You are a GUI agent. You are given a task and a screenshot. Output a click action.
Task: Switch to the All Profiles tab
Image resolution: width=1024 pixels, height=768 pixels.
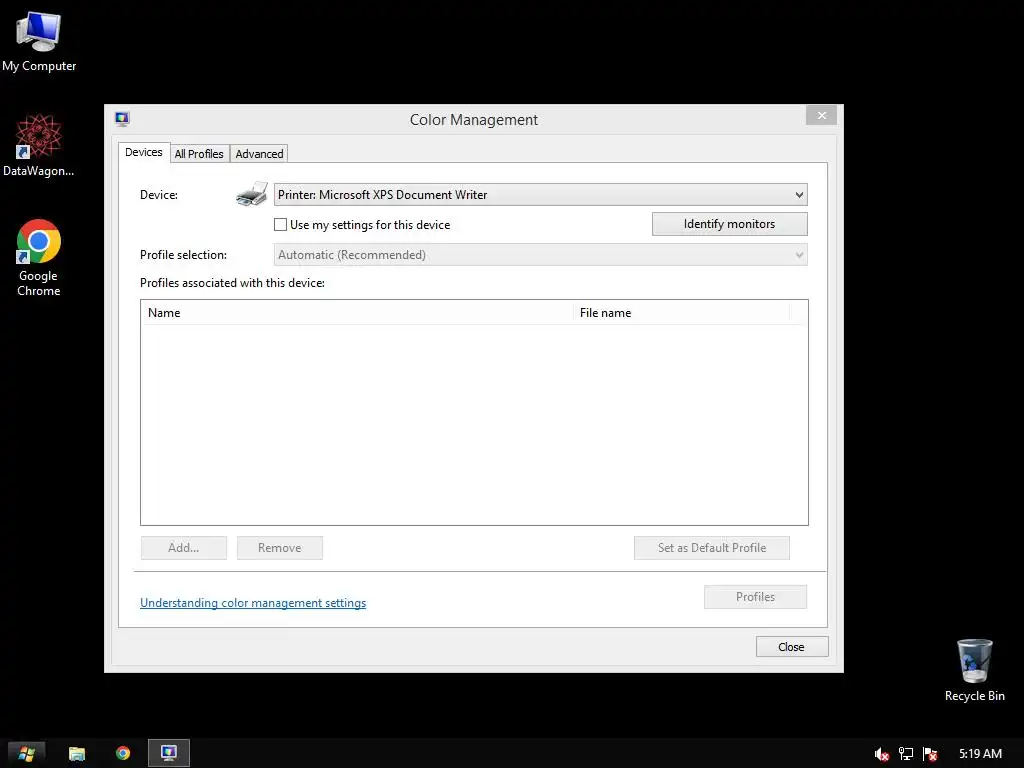click(199, 153)
